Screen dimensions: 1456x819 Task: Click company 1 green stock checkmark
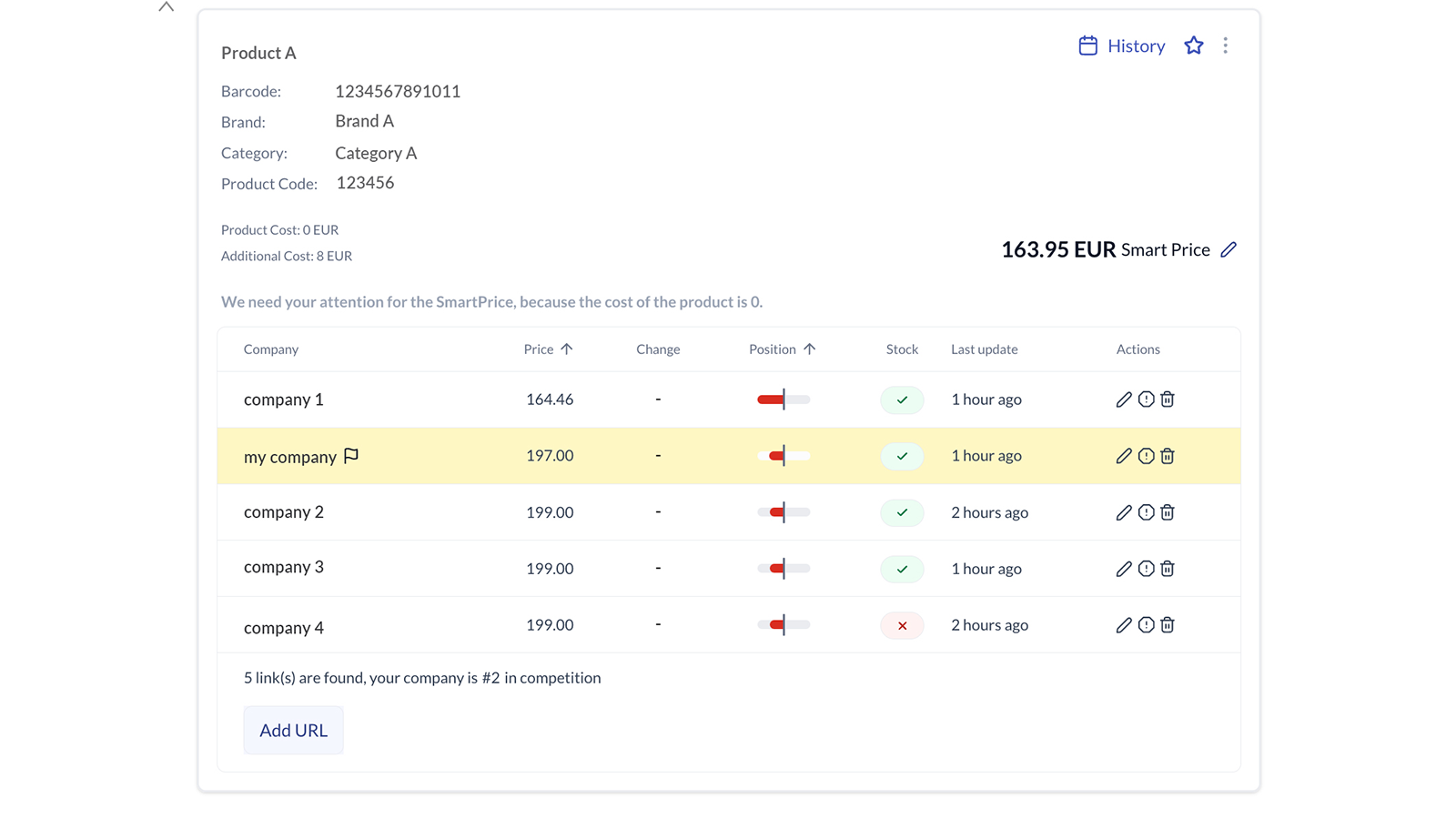point(902,399)
